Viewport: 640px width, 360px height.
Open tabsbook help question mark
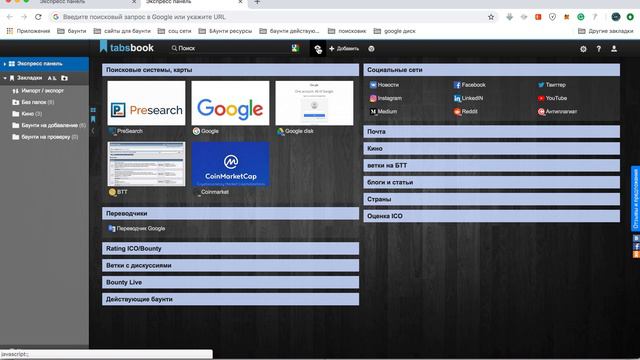598,49
